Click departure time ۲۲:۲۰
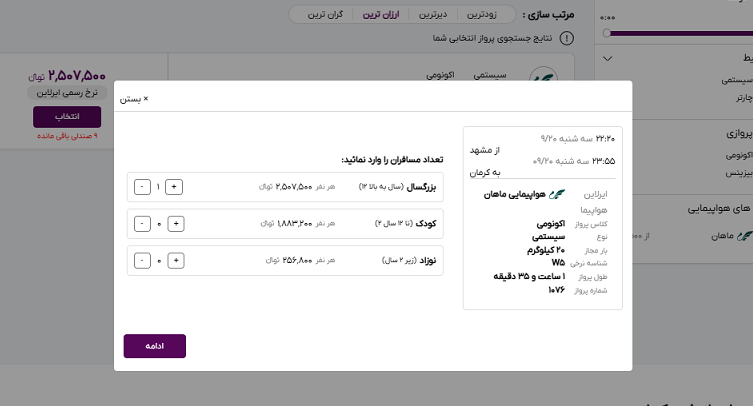Viewport: 753px width, 406px height. pos(605,138)
